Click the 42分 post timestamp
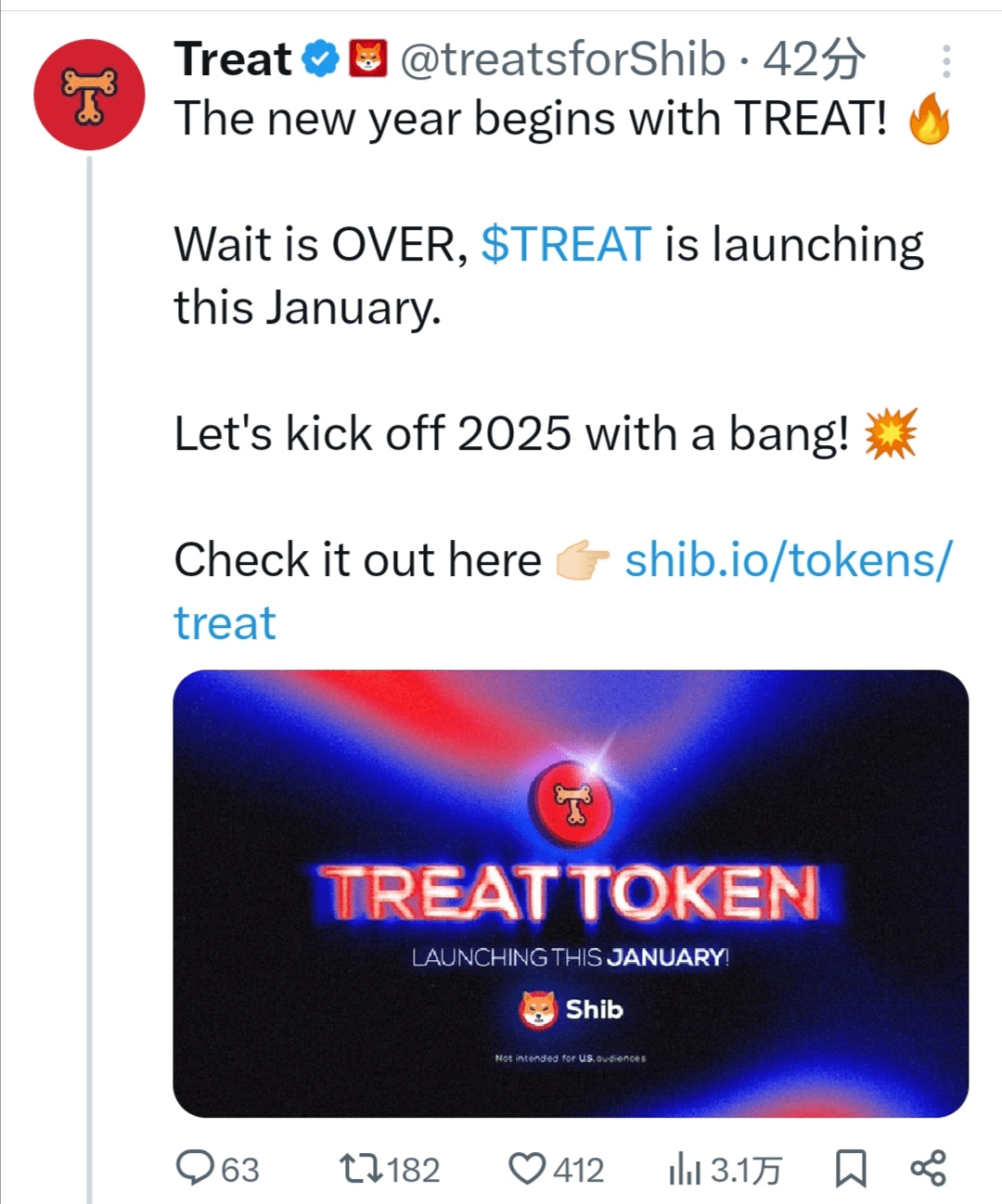 point(814,59)
